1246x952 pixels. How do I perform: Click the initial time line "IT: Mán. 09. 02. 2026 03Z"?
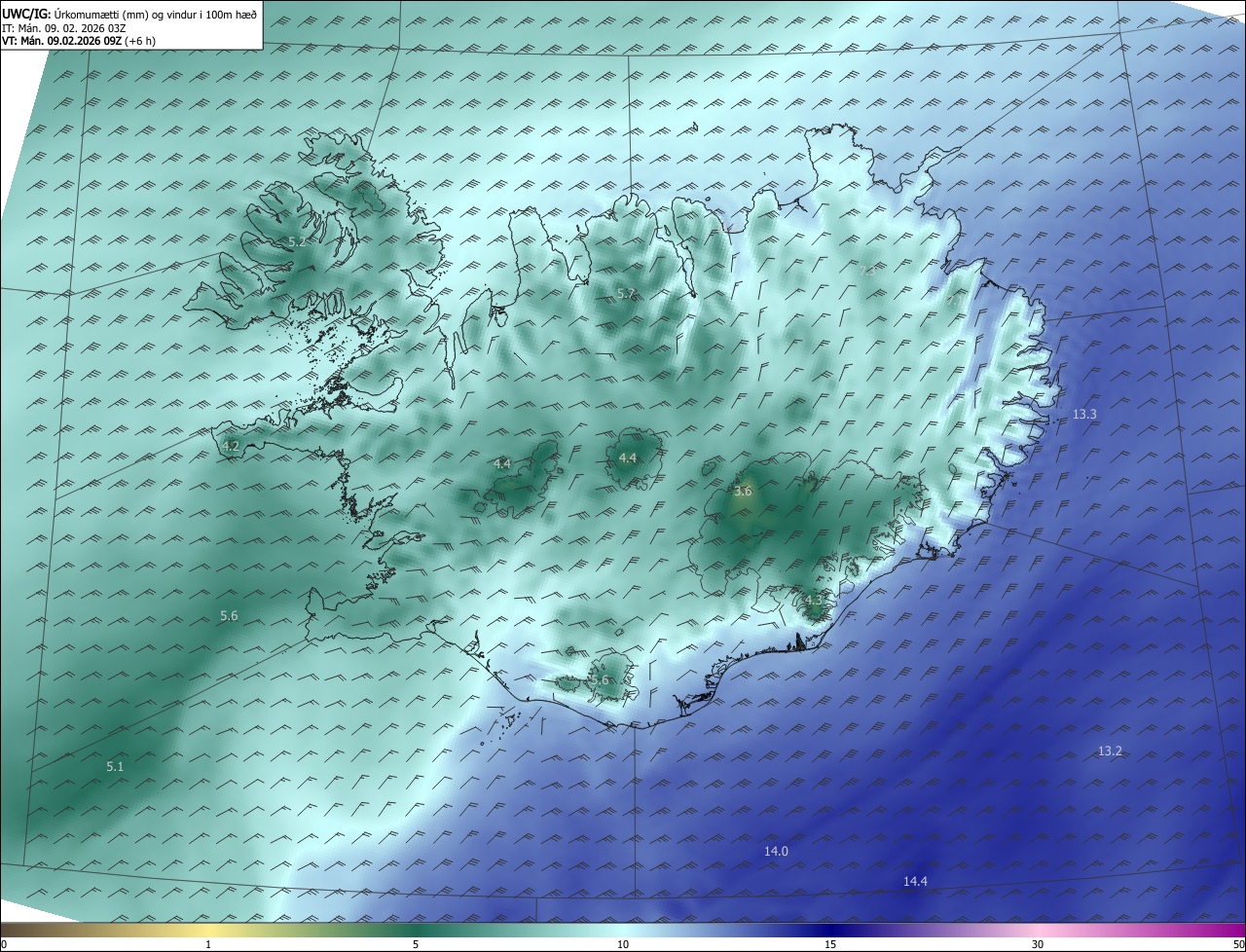[x=63, y=28]
